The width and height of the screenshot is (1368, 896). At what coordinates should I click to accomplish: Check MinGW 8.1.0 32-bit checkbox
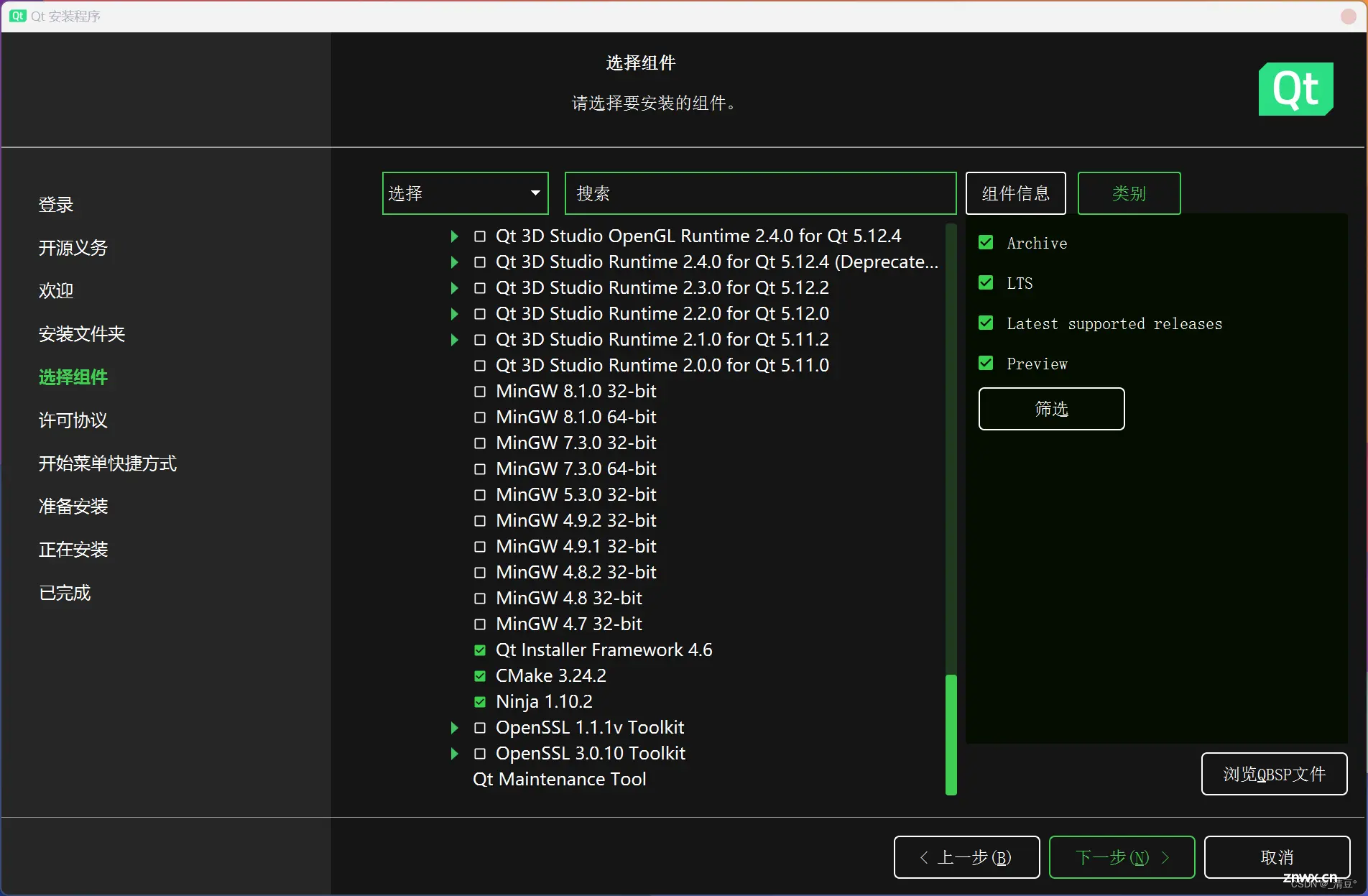[480, 392]
